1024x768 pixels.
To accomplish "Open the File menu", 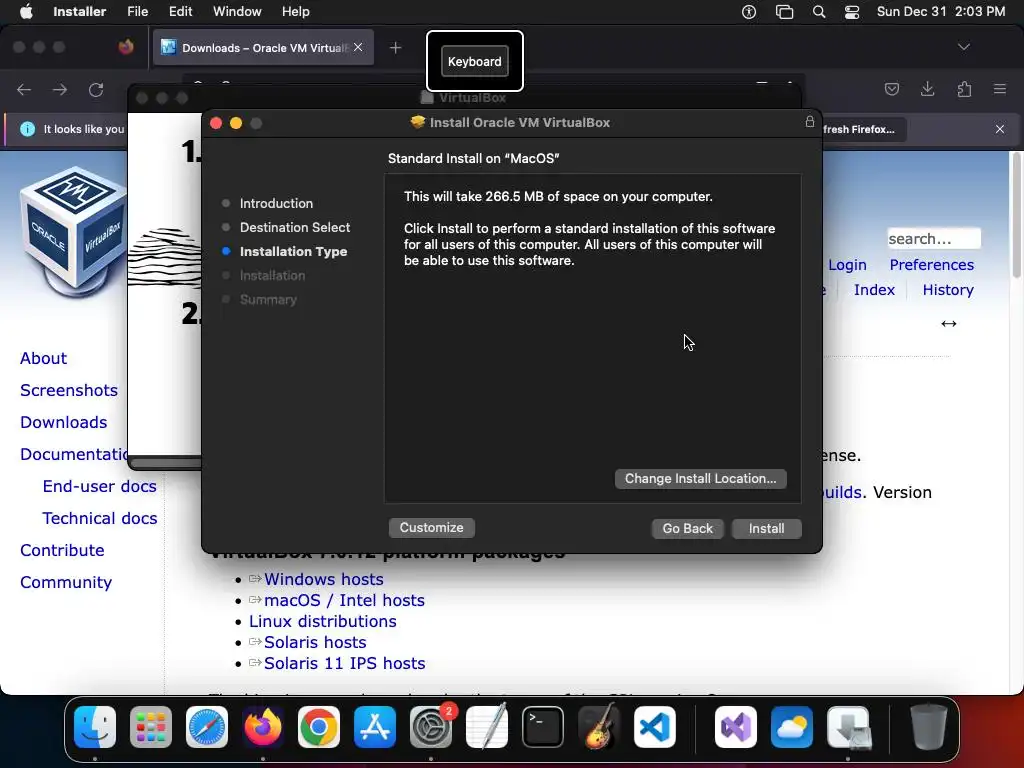I will tap(137, 12).
